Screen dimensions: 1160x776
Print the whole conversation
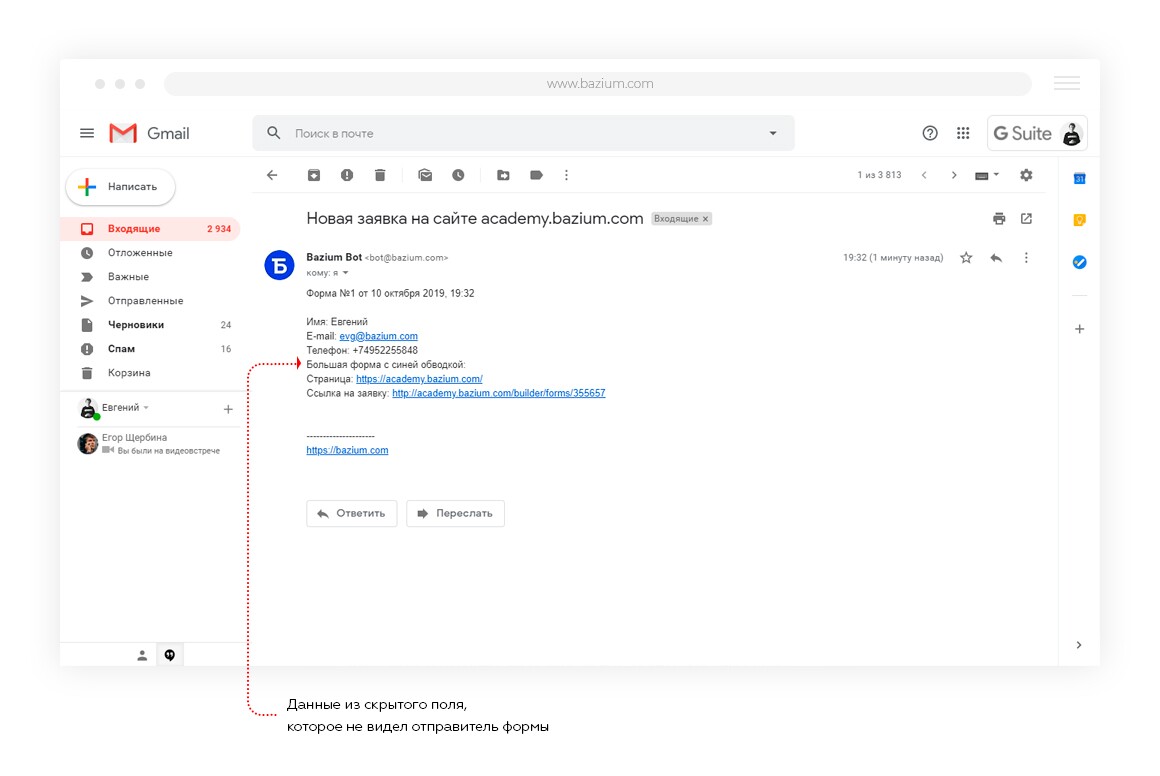point(999,218)
